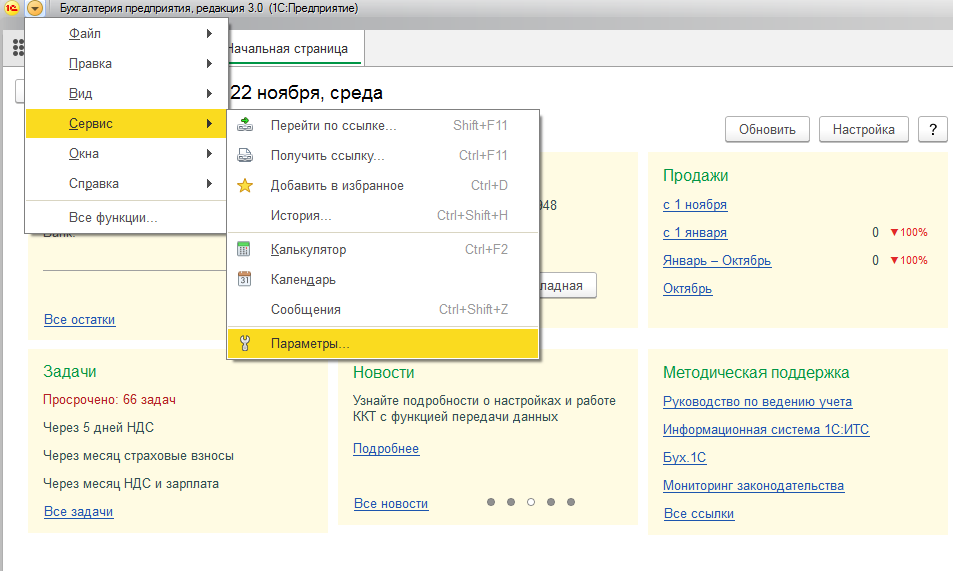
Task: Click the Методическая поддержка heading
Action: coord(756,373)
